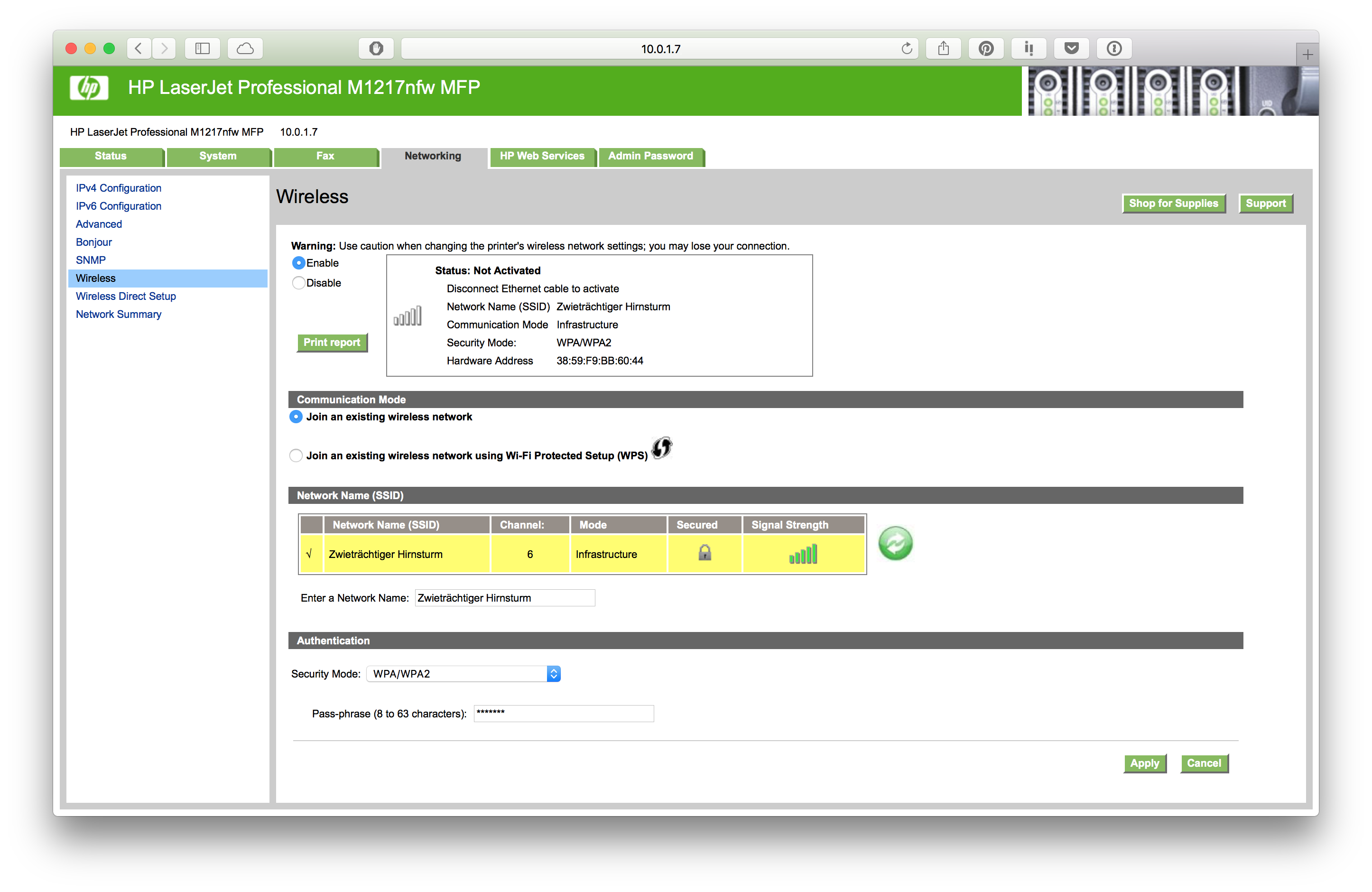Click the lock icon in Secured column
The height and width of the screenshot is (892, 1372).
[x=705, y=554]
